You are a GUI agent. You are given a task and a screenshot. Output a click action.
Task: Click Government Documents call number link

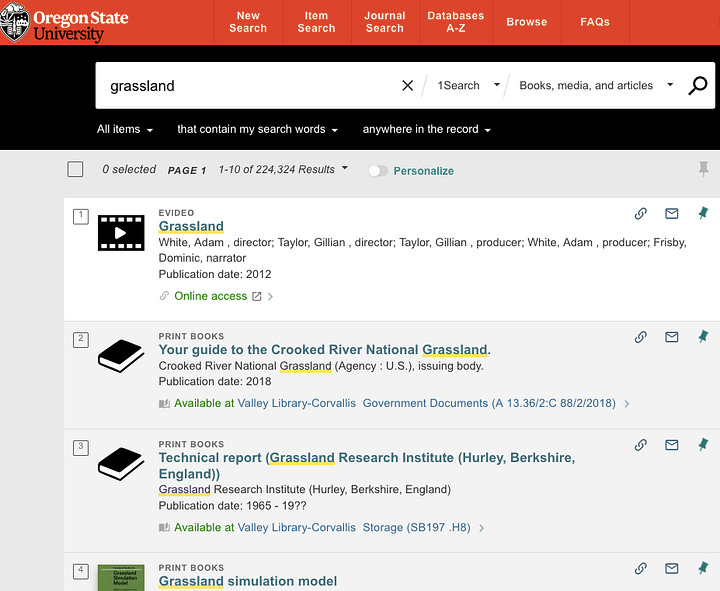pyautogui.click(x=489, y=403)
